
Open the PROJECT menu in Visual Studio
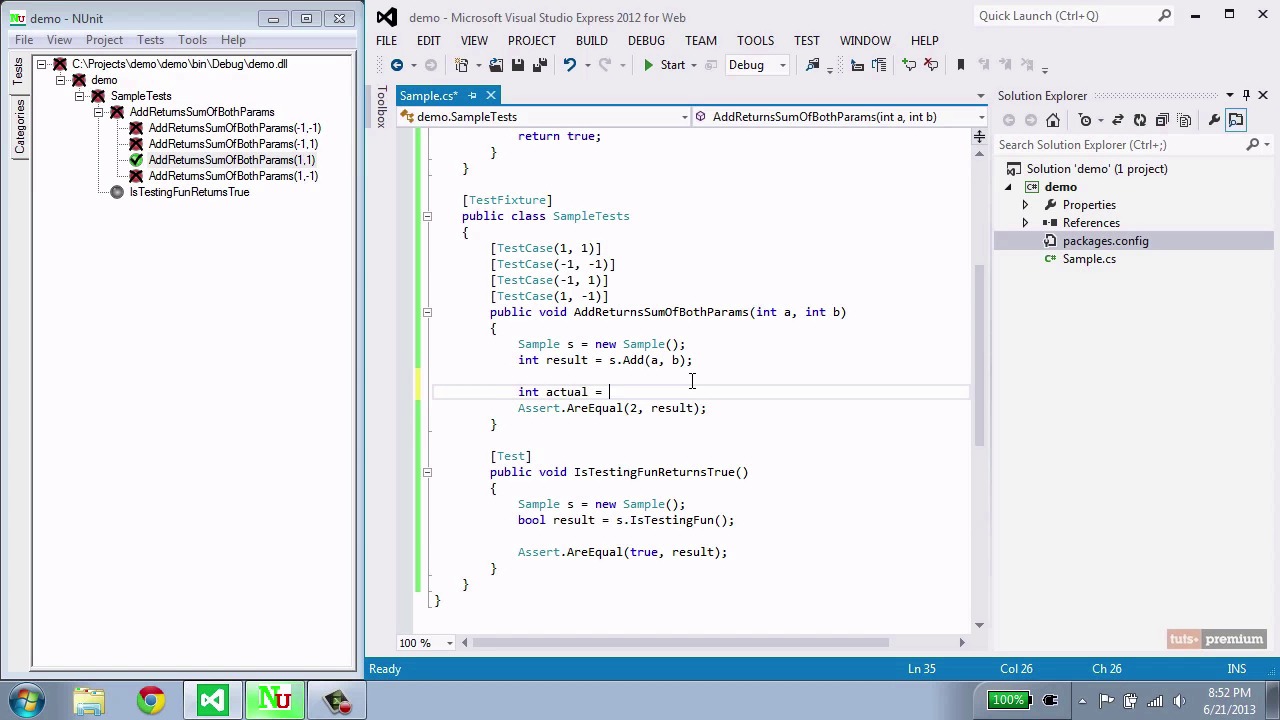tap(531, 40)
